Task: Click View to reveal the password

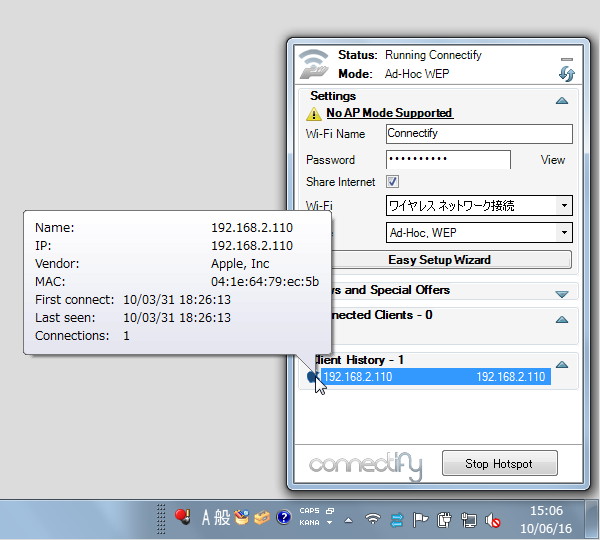Action: click(x=553, y=160)
